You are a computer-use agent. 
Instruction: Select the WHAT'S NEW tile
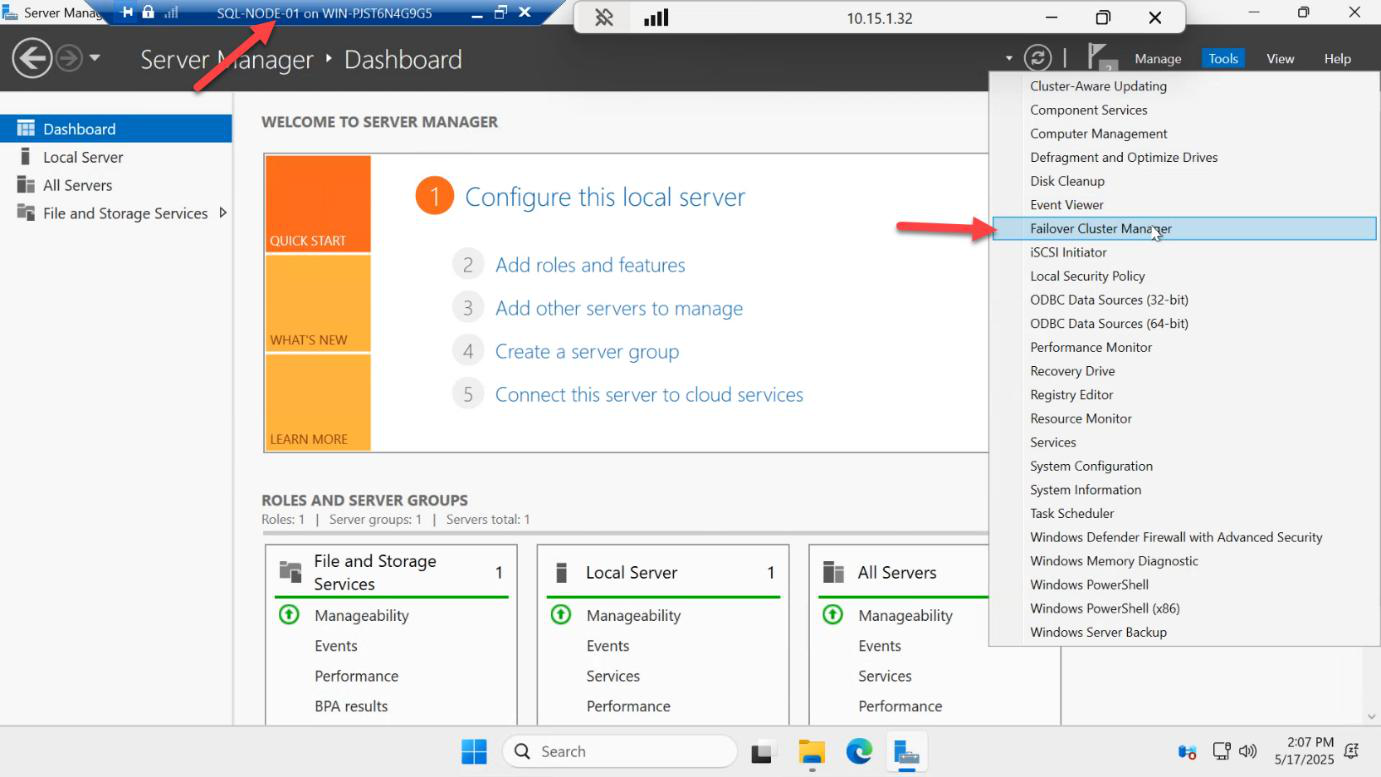tap(318, 303)
